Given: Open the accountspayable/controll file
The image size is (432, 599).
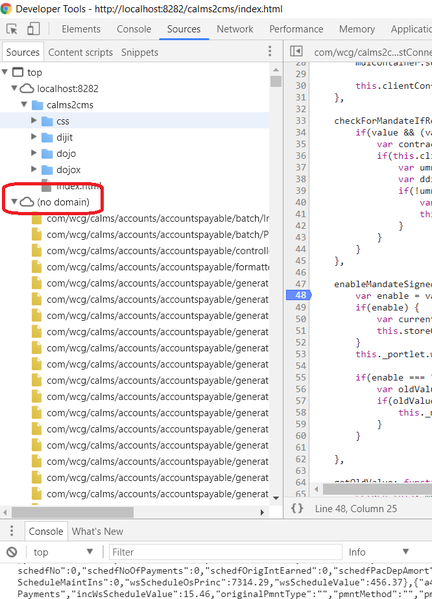Looking at the screenshot, I should (x=157, y=251).
